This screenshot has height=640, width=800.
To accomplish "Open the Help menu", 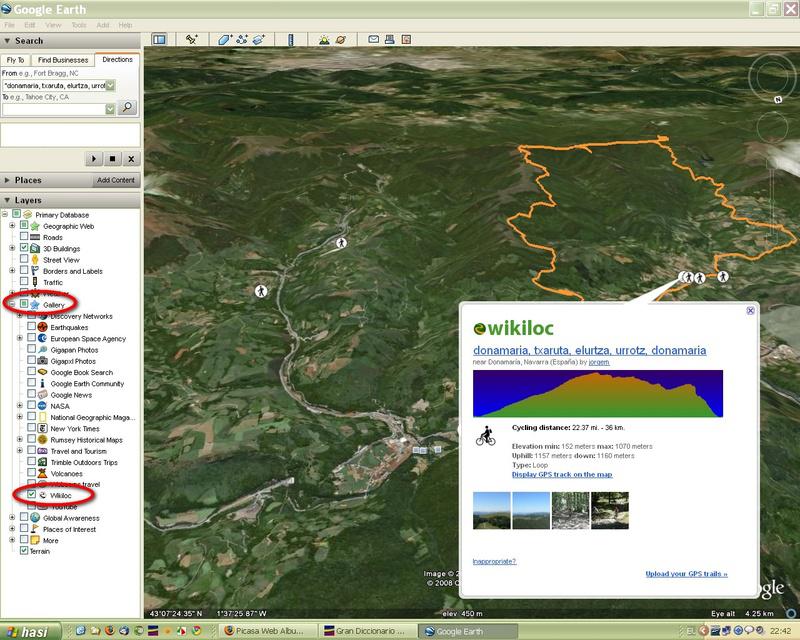I will [125, 25].
